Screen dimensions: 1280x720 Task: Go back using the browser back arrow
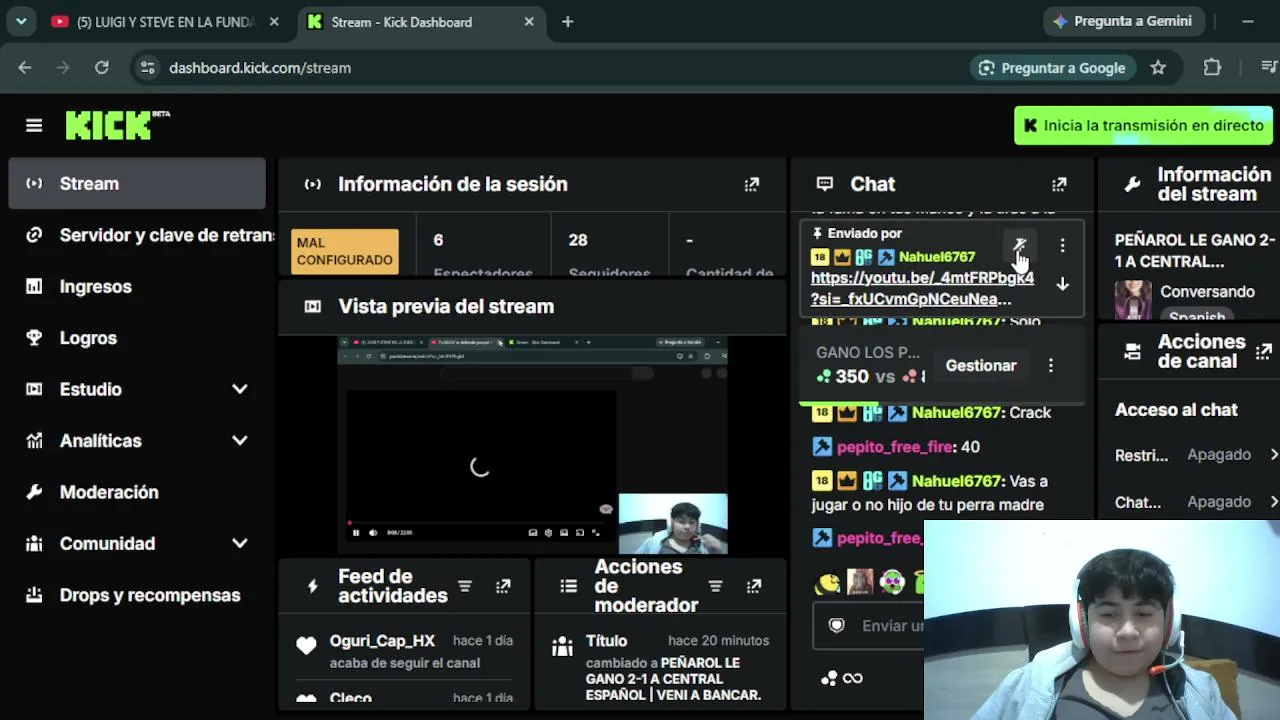click(25, 68)
